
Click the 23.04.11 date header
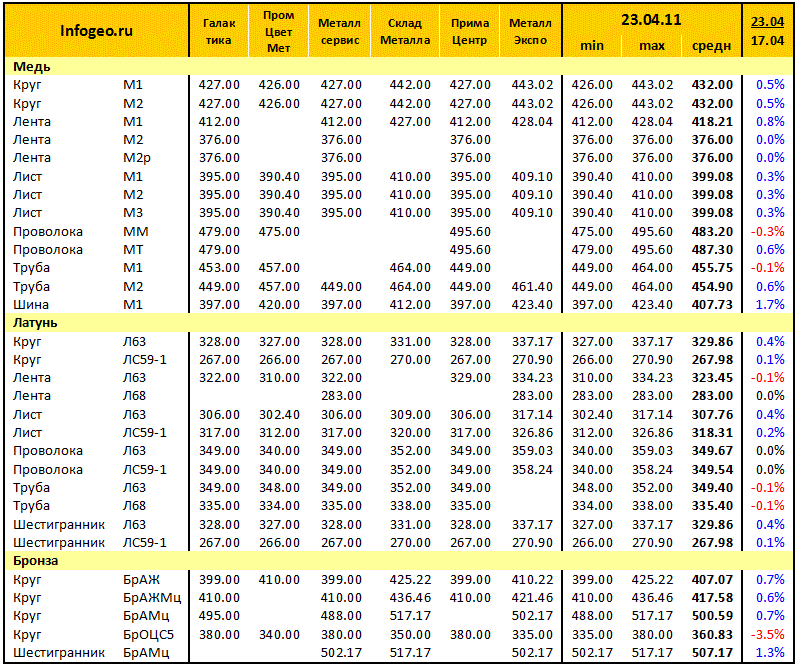click(x=651, y=20)
